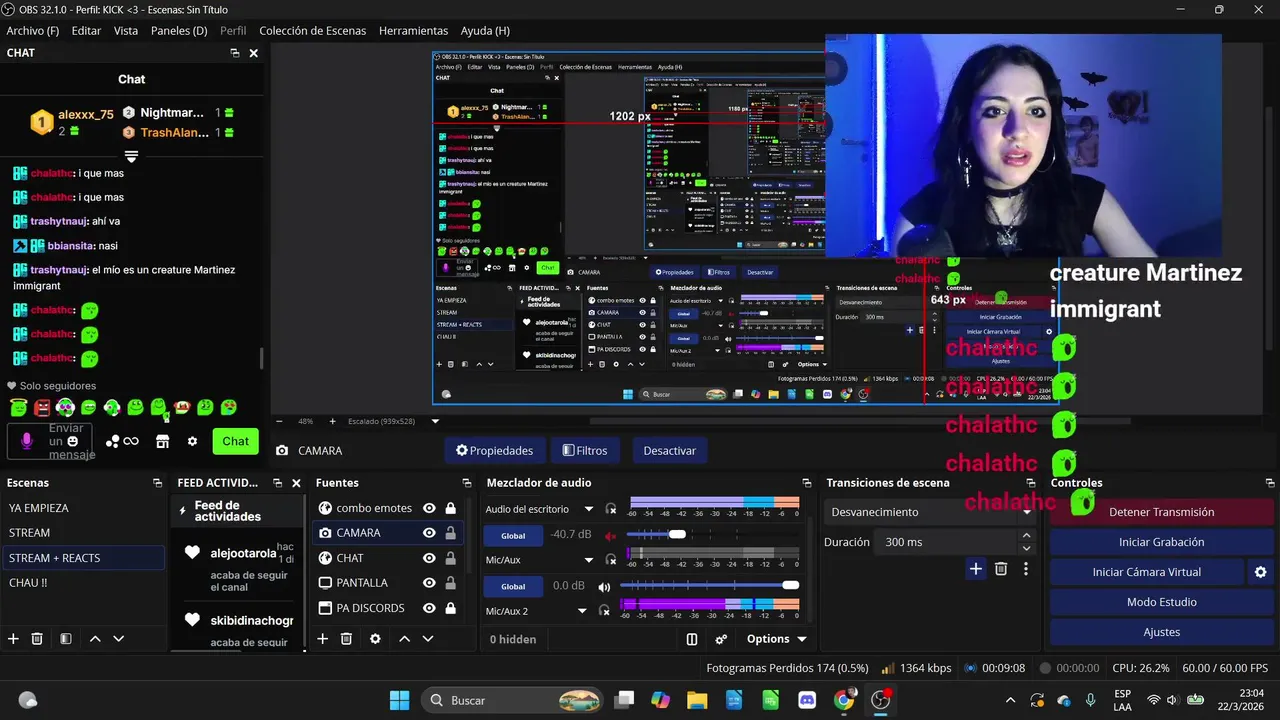The image size is (1280, 720).
Task: Open the Herramientas menu
Action: pos(413,31)
